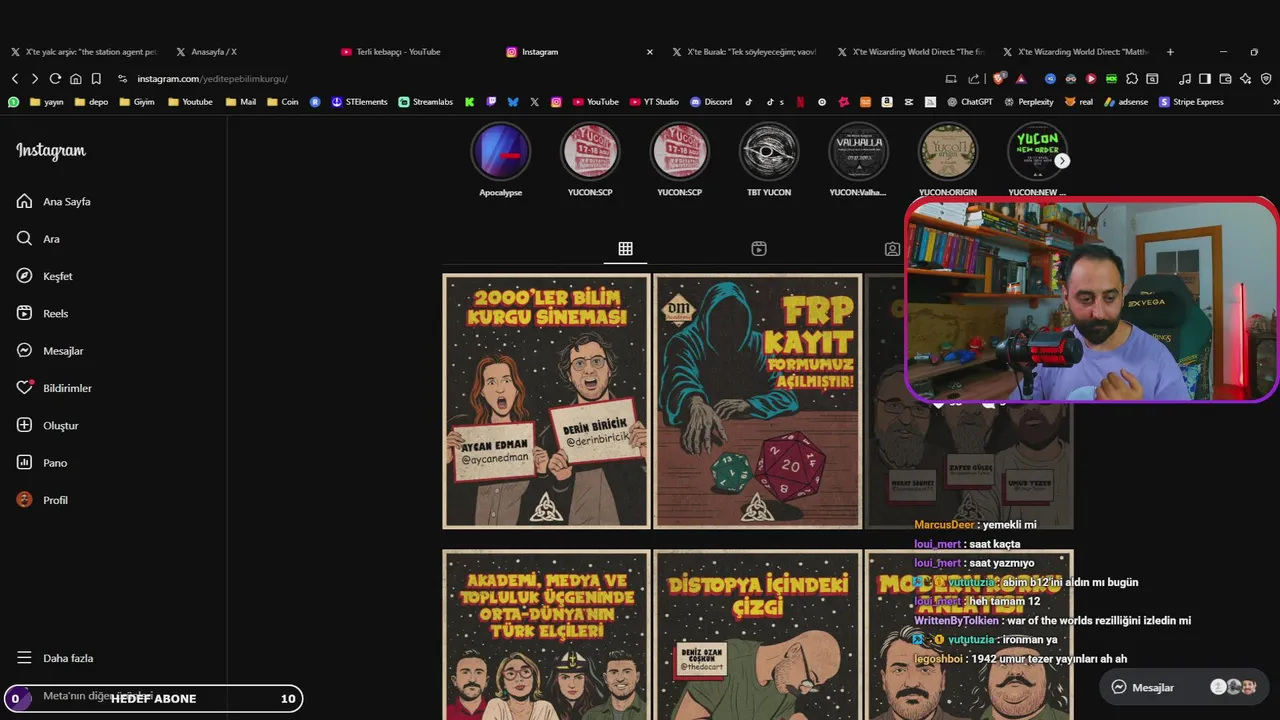Open the Akademi, Medya ve Topluluk post

pyautogui.click(x=546, y=634)
